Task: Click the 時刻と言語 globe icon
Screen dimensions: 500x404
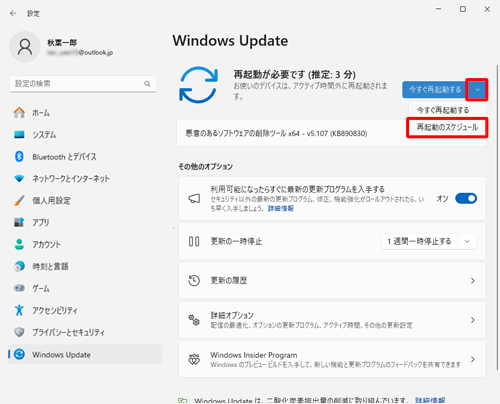Action: tap(19, 266)
